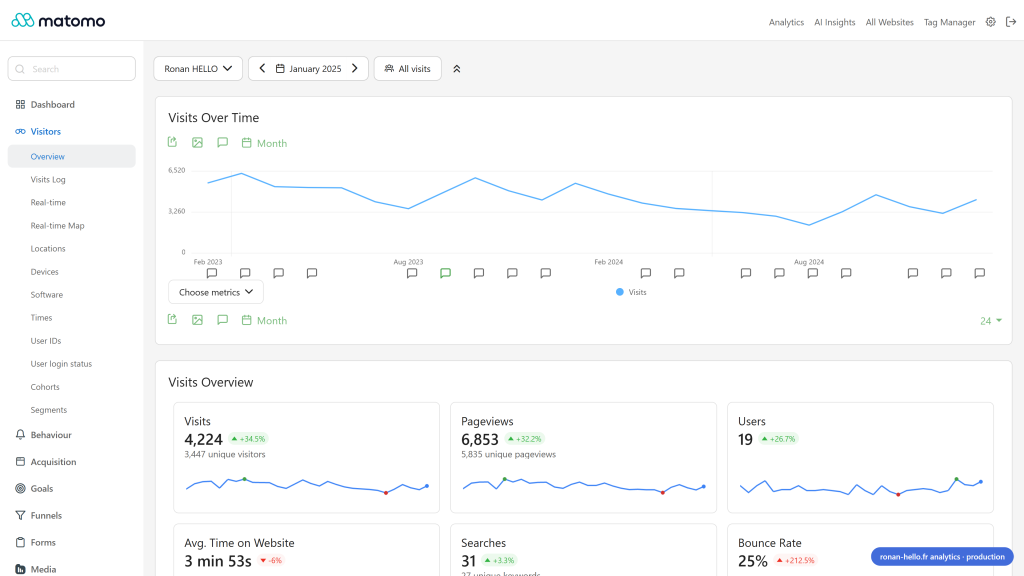The width and height of the screenshot is (1024, 576).
Task: Open the 24 row-limit dropdown
Action: pyautogui.click(x=991, y=321)
